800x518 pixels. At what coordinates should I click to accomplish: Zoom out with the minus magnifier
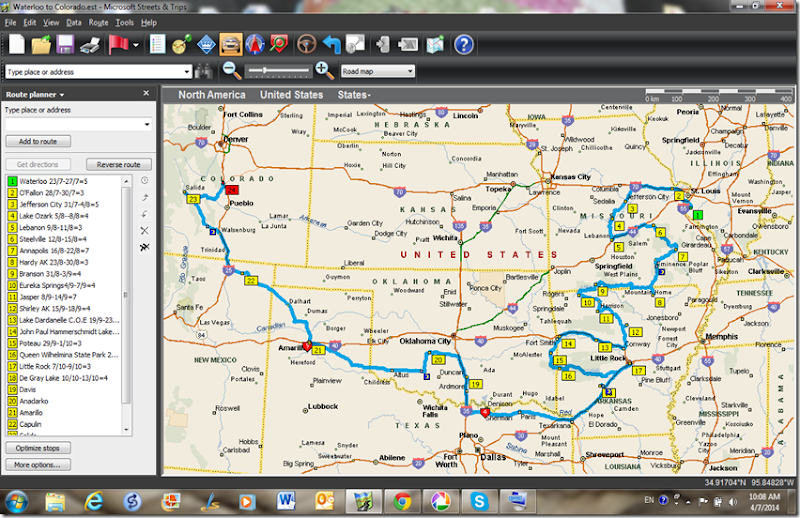pyautogui.click(x=232, y=70)
